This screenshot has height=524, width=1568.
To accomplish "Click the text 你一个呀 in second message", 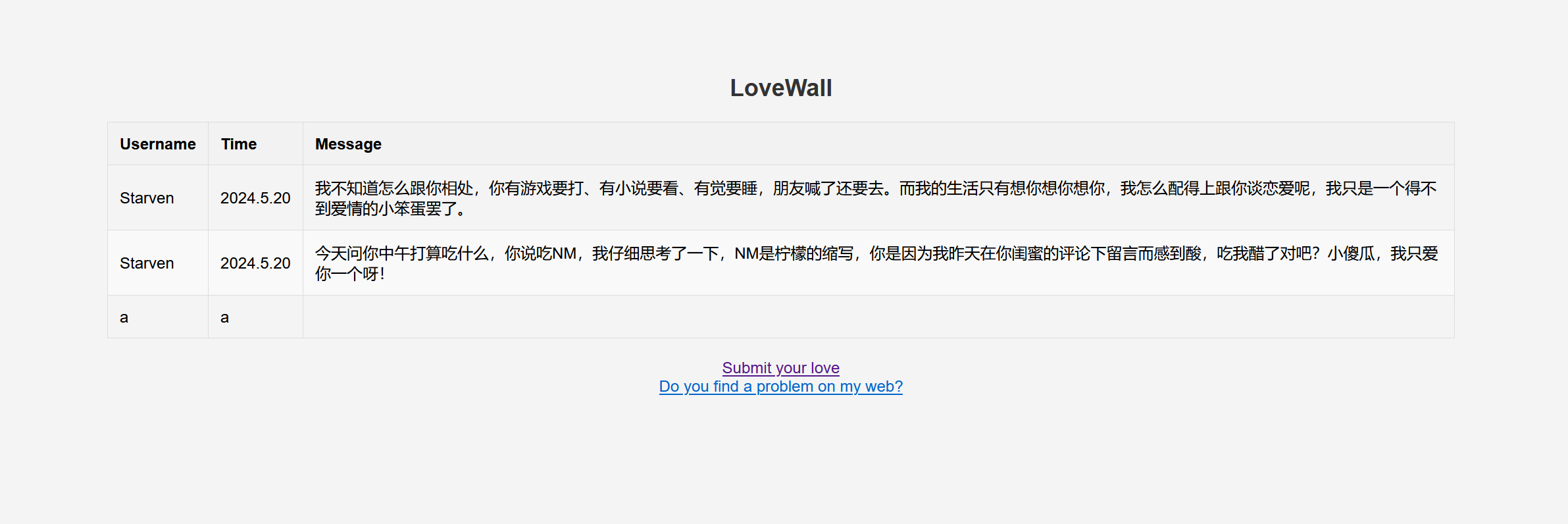I will pos(346,274).
